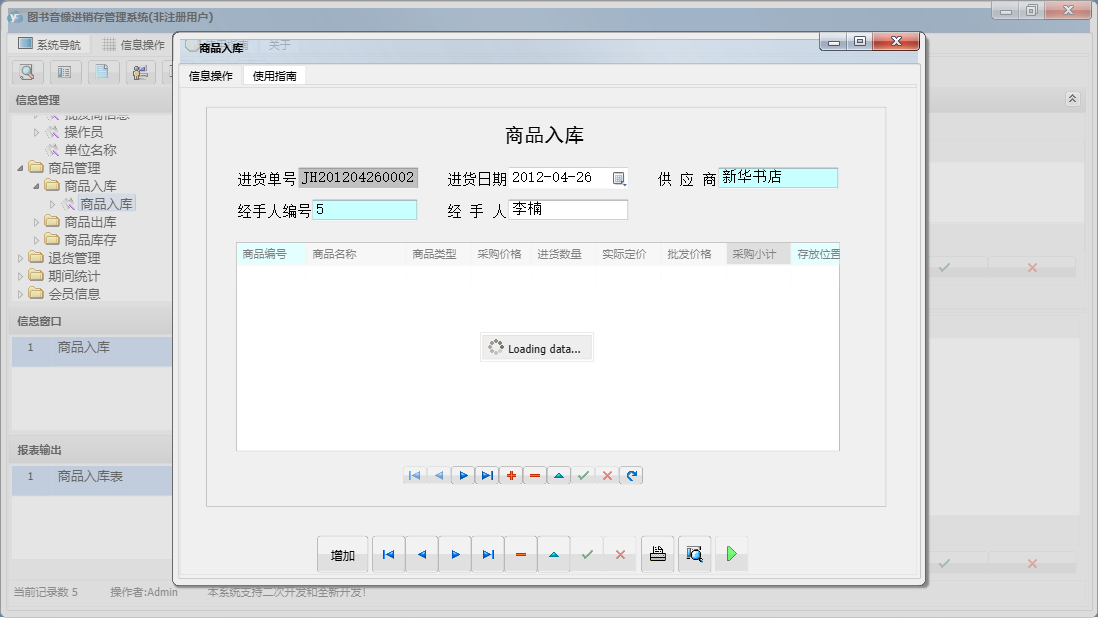Viewport: 1098px width, 618px height.
Task: Click the red minus delete button in bottom toolbar
Action: (x=521, y=554)
